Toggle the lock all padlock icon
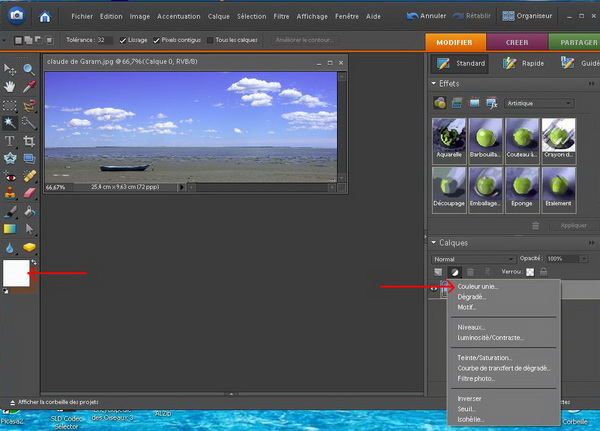 pyautogui.click(x=543, y=272)
